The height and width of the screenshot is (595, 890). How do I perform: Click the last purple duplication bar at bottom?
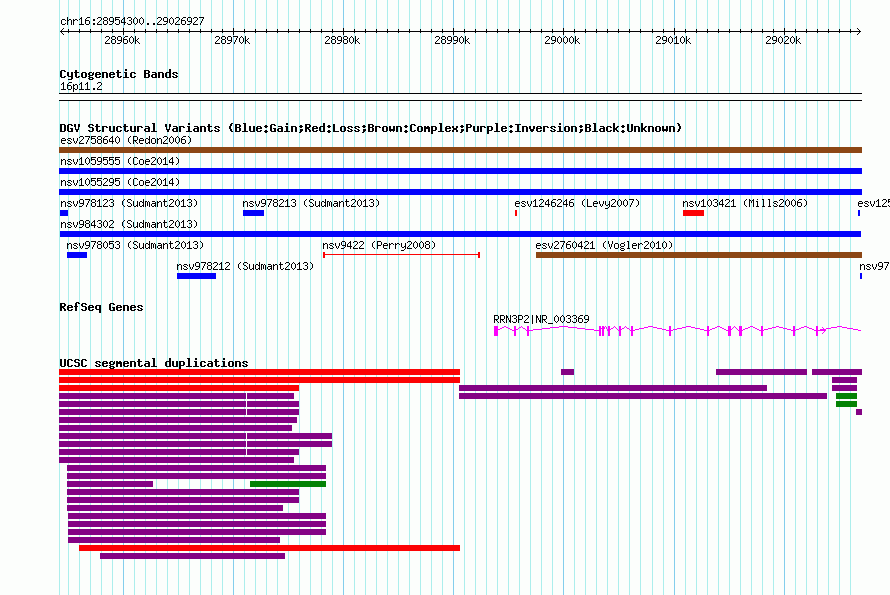192,556
